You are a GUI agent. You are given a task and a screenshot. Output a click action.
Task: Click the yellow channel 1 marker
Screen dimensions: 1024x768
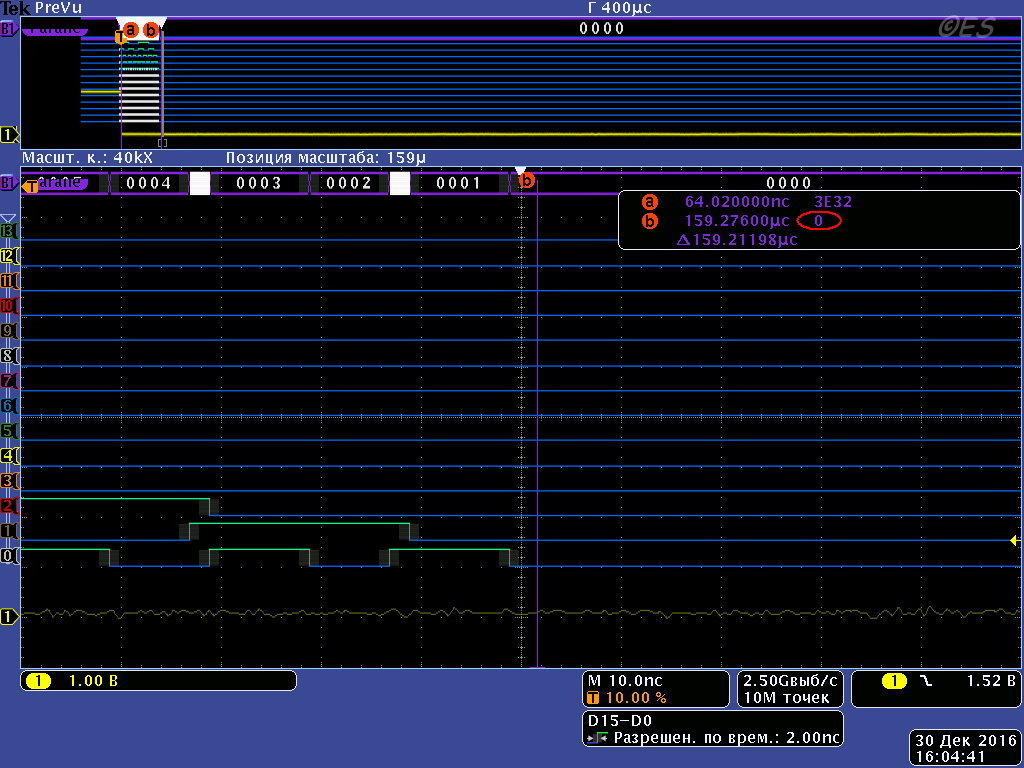pyautogui.click(x=9, y=617)
